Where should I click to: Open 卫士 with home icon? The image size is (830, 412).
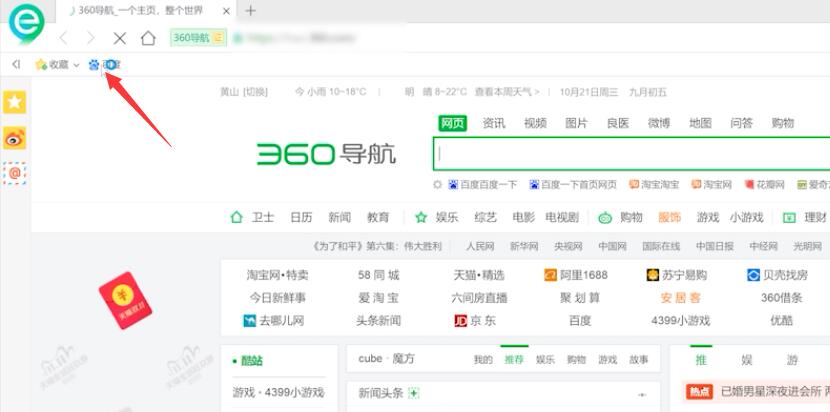pyautogui.click(x=252, y=217)
